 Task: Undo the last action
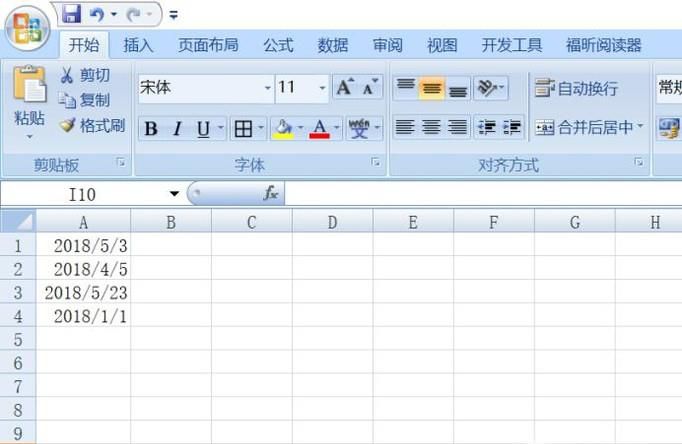pos(97,15)
